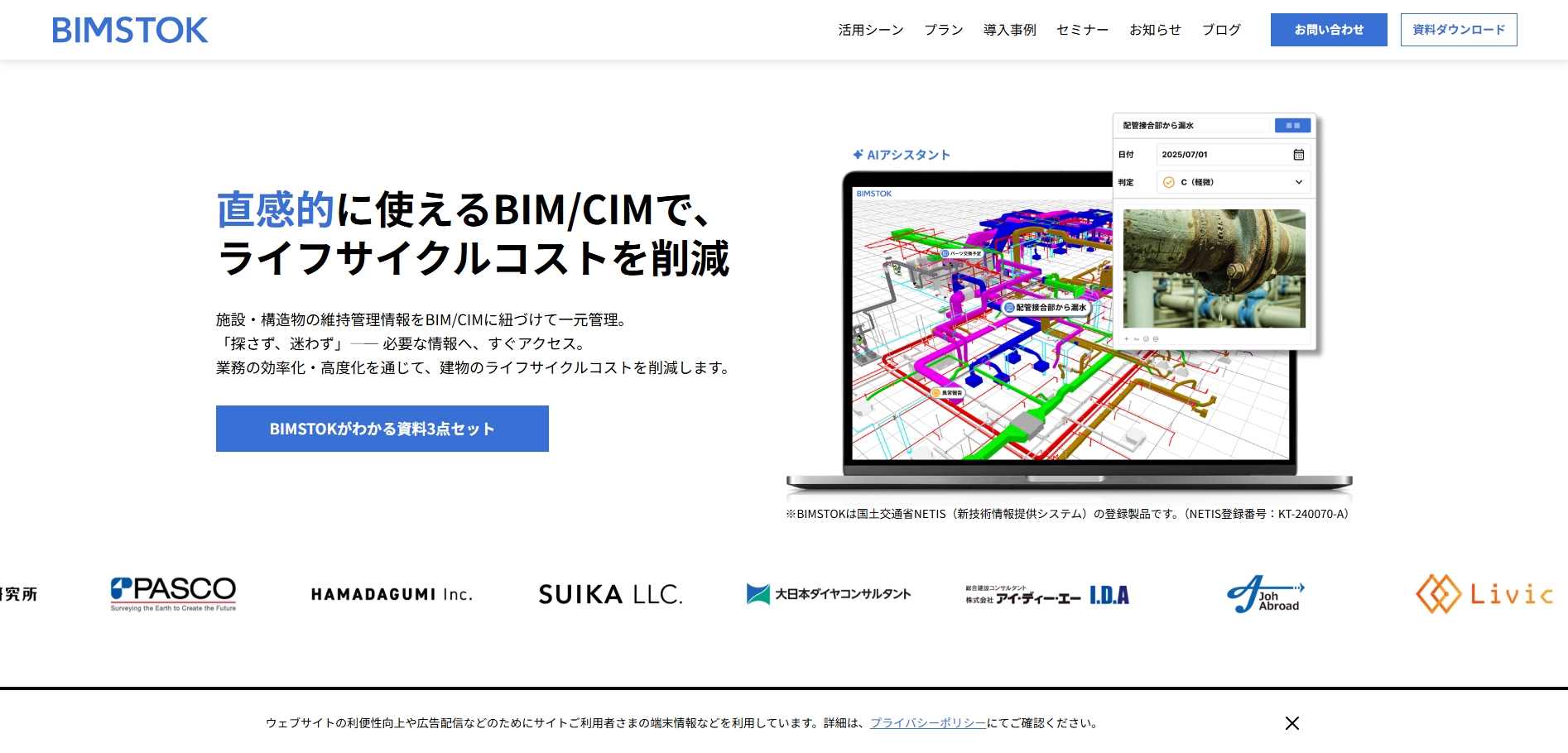Open the お知らせ navigation link
1568x753 pixels.
coord(1156,30)
